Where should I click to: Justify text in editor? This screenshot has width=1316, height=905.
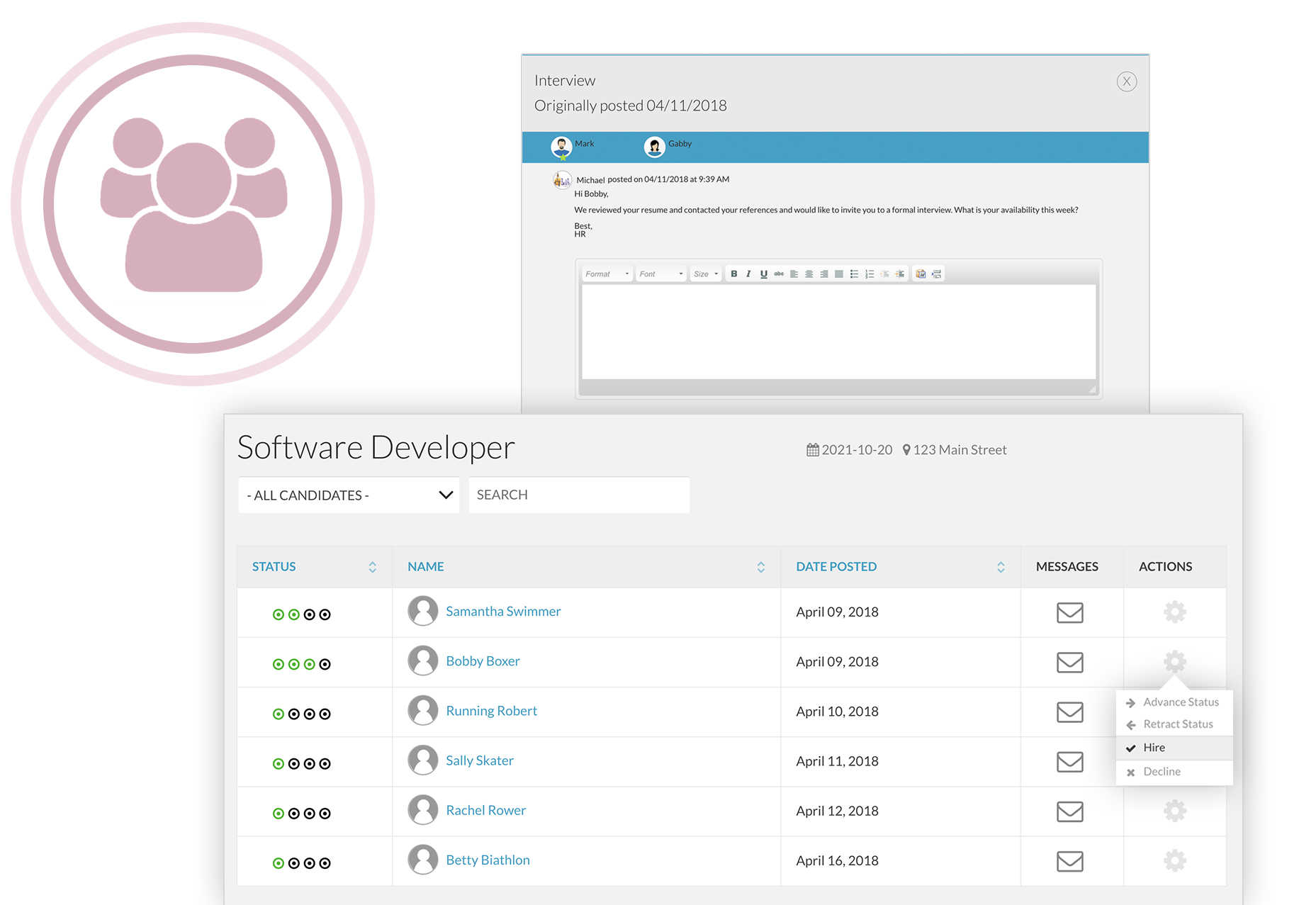click(x=839, y=274)
